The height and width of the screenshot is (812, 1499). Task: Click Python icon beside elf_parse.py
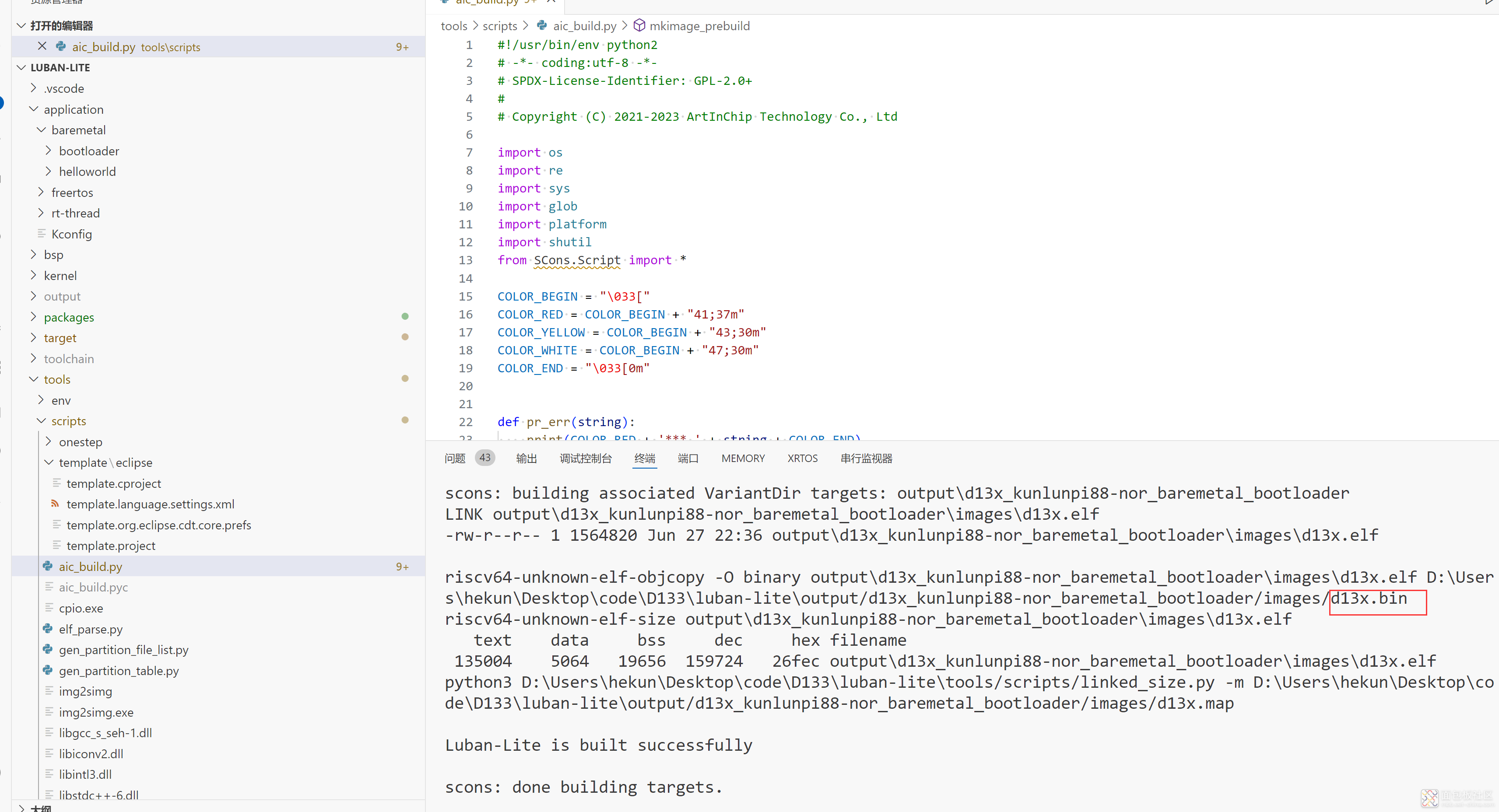tap(48, 628)
